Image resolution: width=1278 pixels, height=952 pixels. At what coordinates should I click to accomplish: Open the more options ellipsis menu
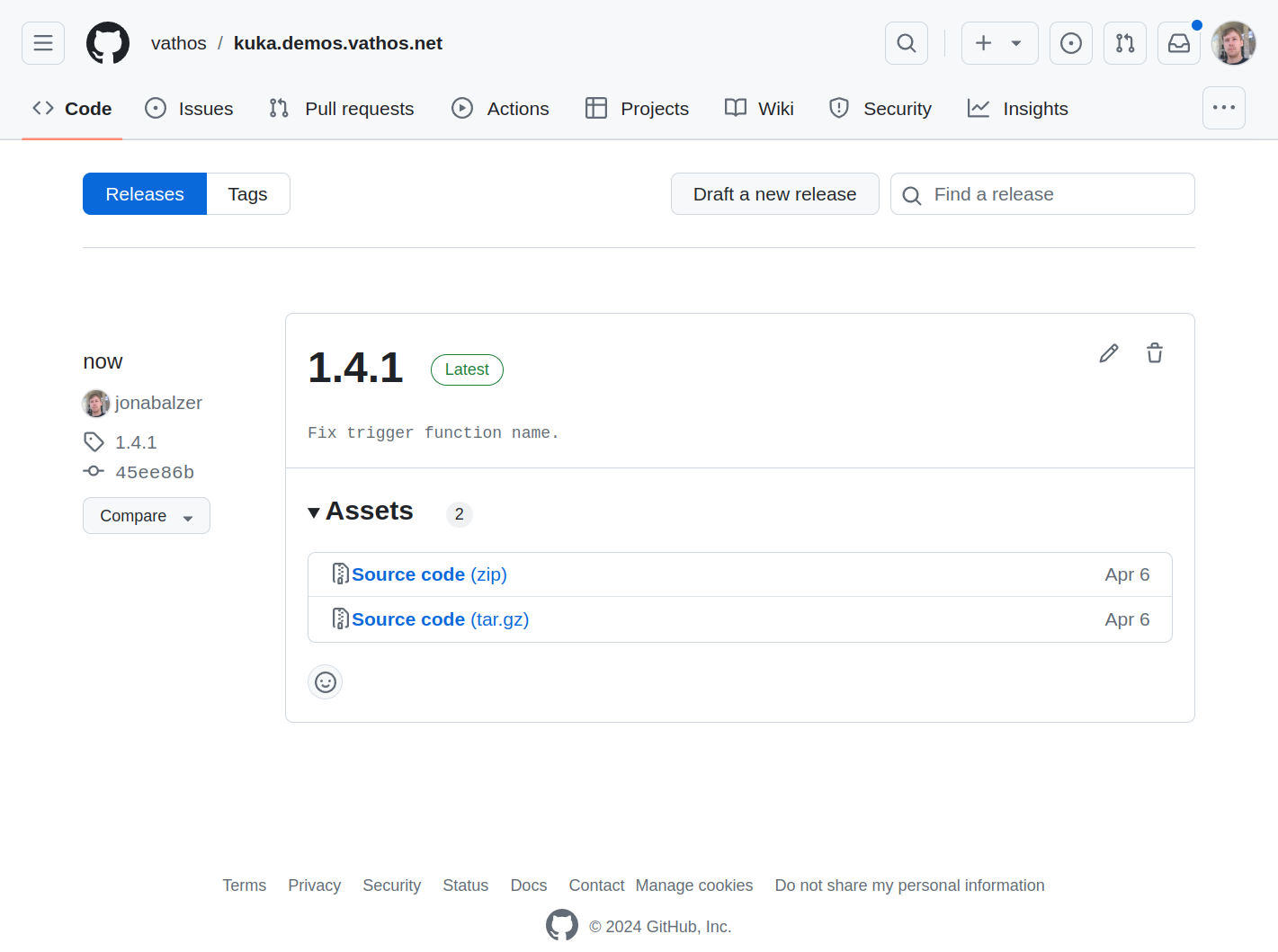pos(1224,108)
